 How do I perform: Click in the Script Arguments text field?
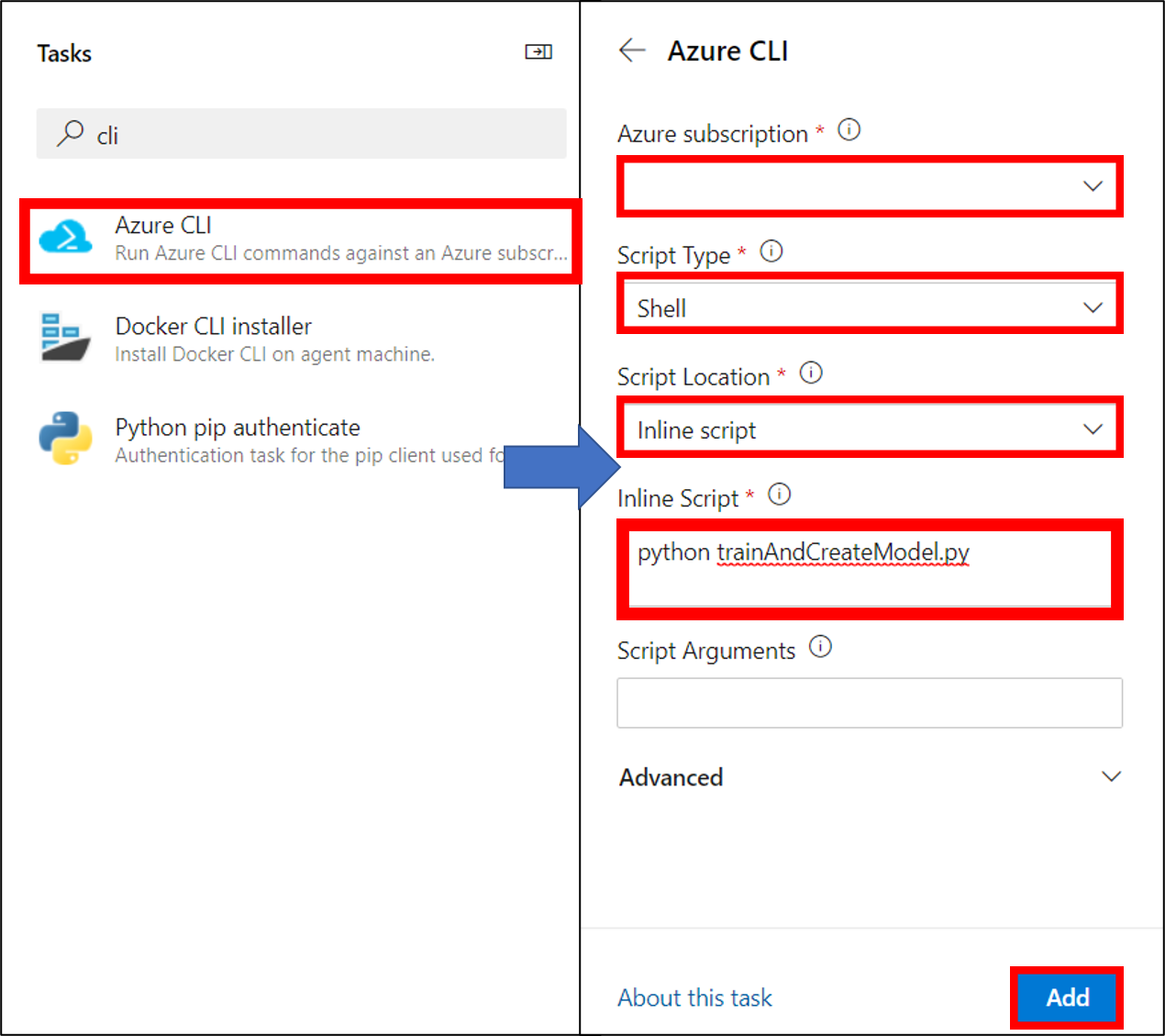(870, 703)
